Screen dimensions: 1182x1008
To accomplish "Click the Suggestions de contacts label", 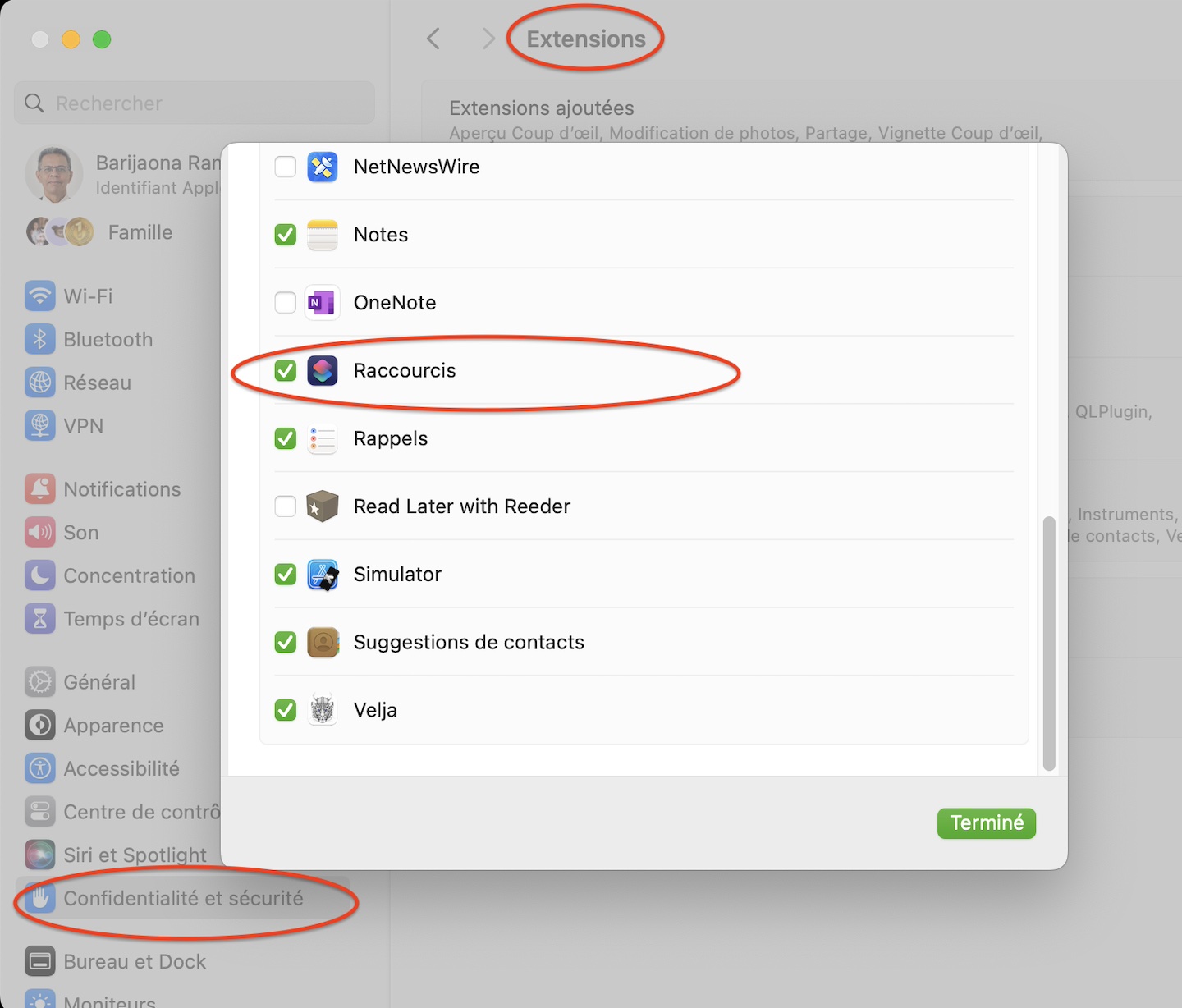I will tap(469, 643).
